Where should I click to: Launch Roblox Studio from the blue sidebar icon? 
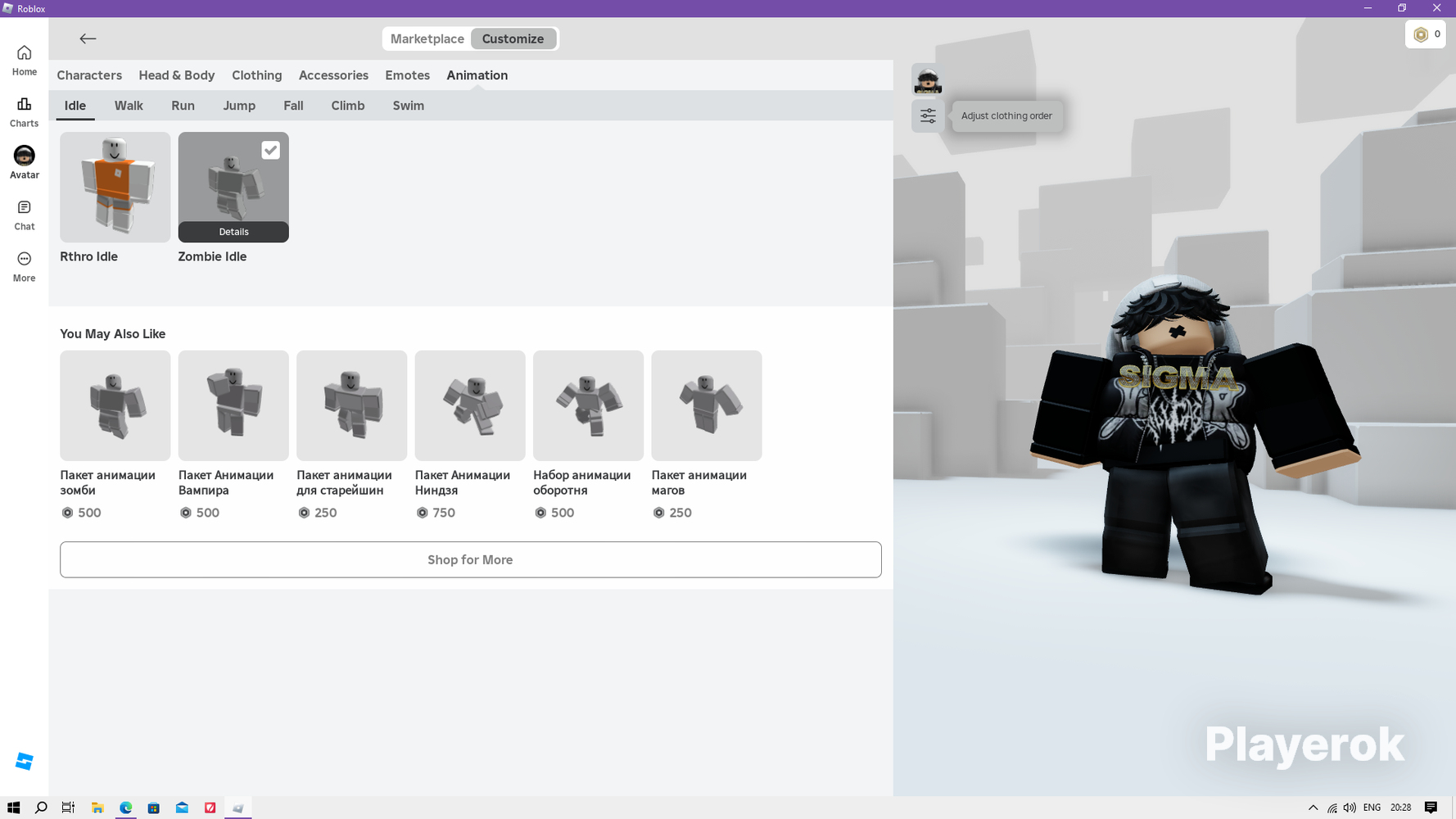point(25,762)
